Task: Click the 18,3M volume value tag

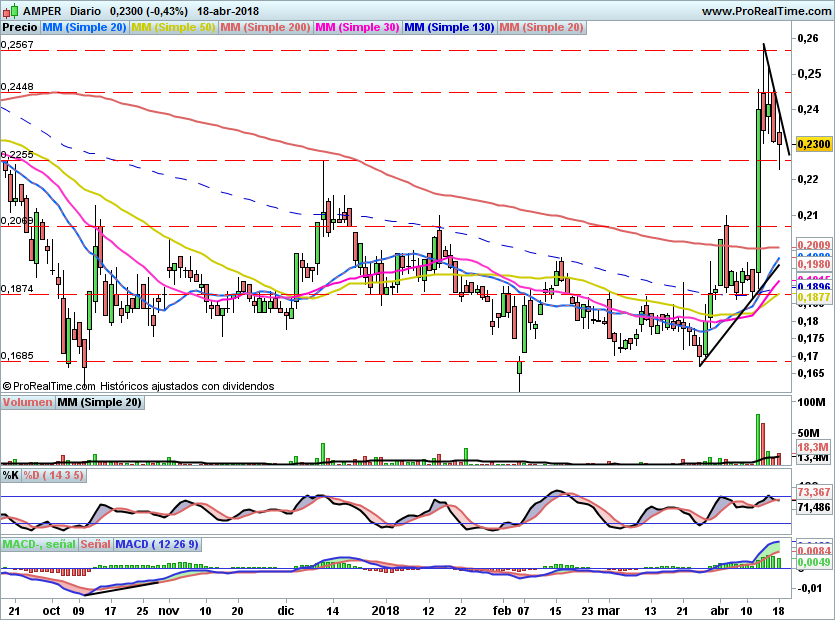Action: click(814, 446)
